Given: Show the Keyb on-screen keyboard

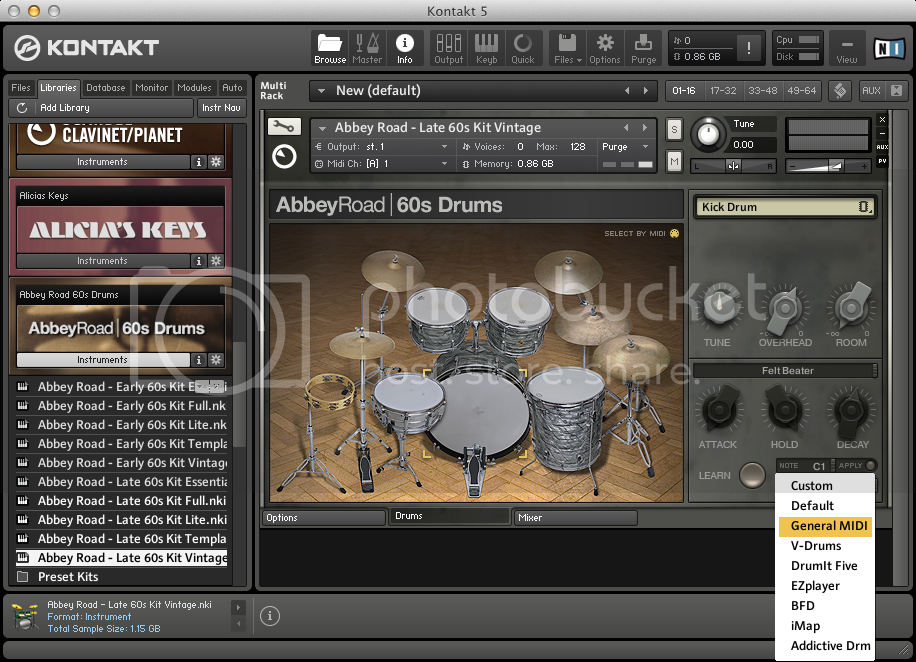Looking at the screenshot, I should click(x=486, y=47).
